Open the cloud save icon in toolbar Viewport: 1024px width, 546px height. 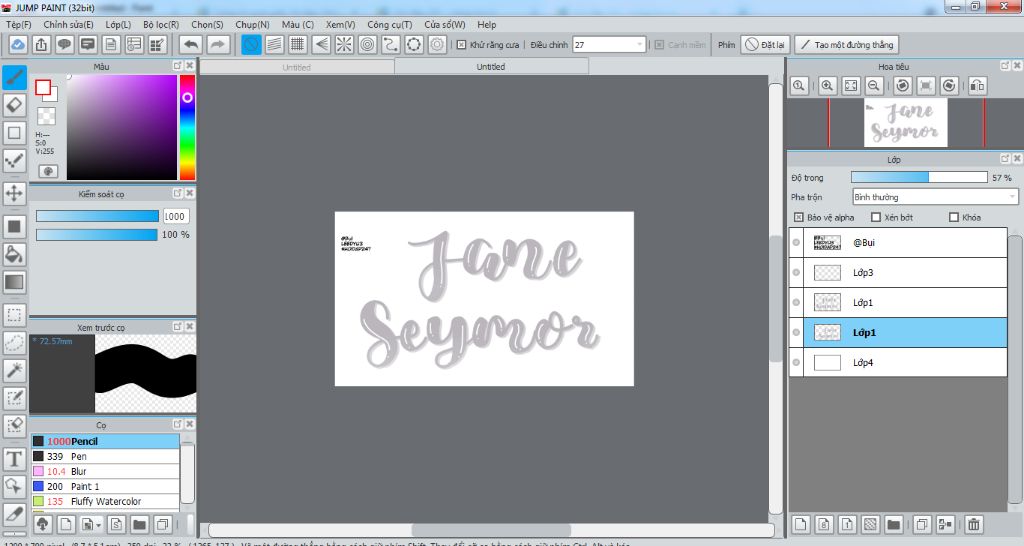(x=18, y=44)
